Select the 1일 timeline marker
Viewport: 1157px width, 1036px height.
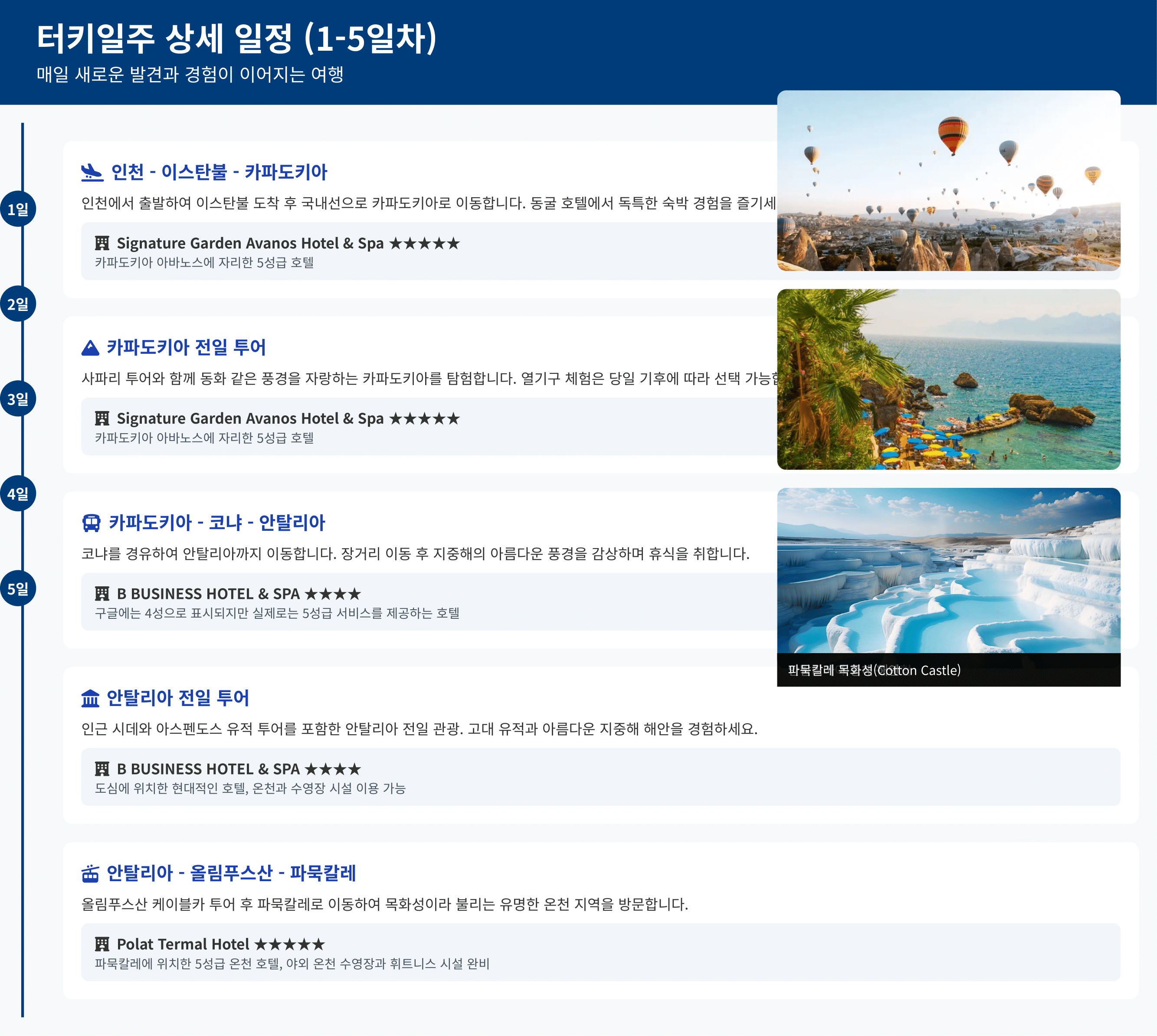[18, 209]
